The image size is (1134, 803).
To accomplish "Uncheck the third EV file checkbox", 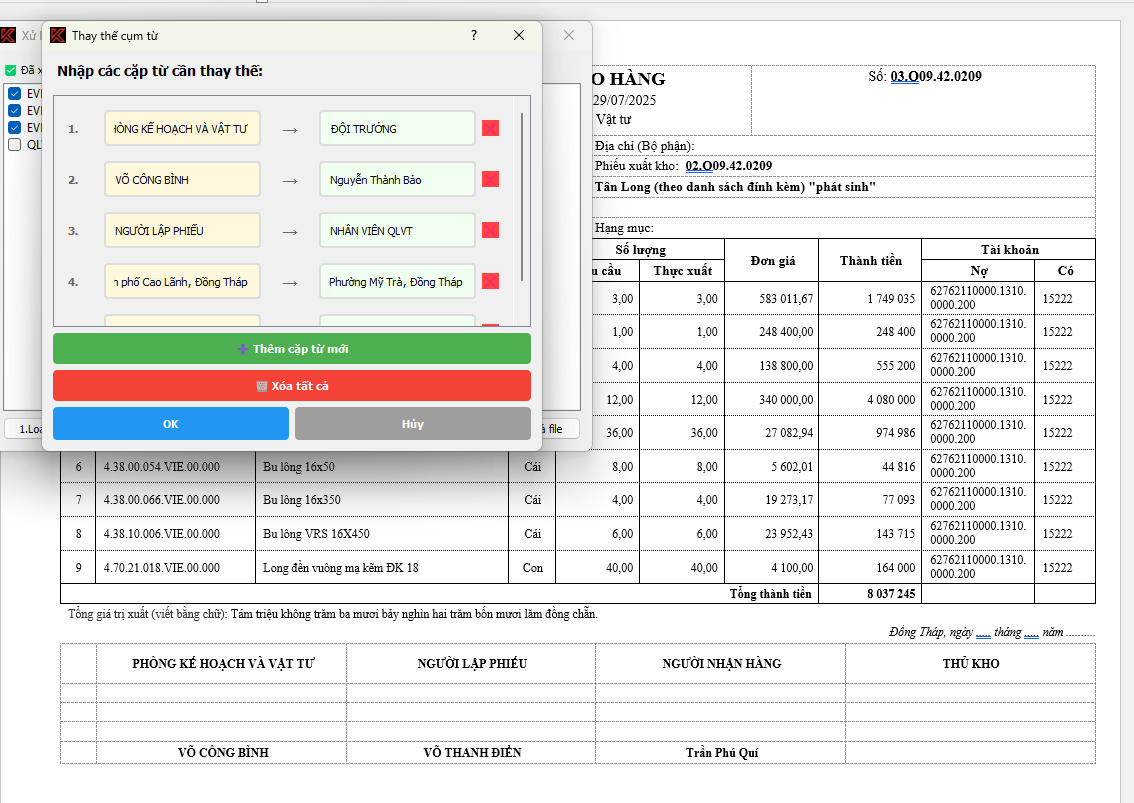I will [x=14, y=128].
